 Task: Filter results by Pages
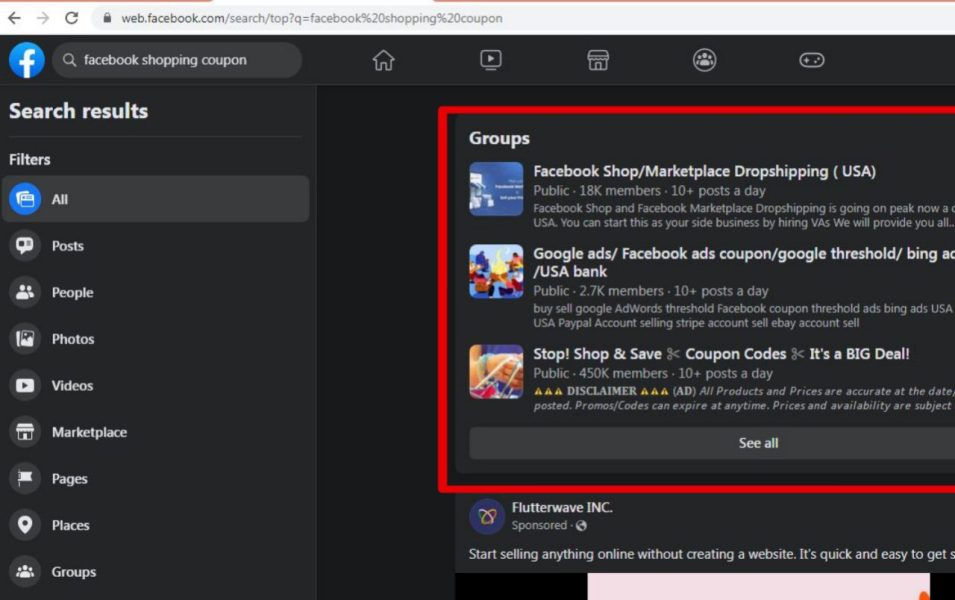(x=156, y=478)
